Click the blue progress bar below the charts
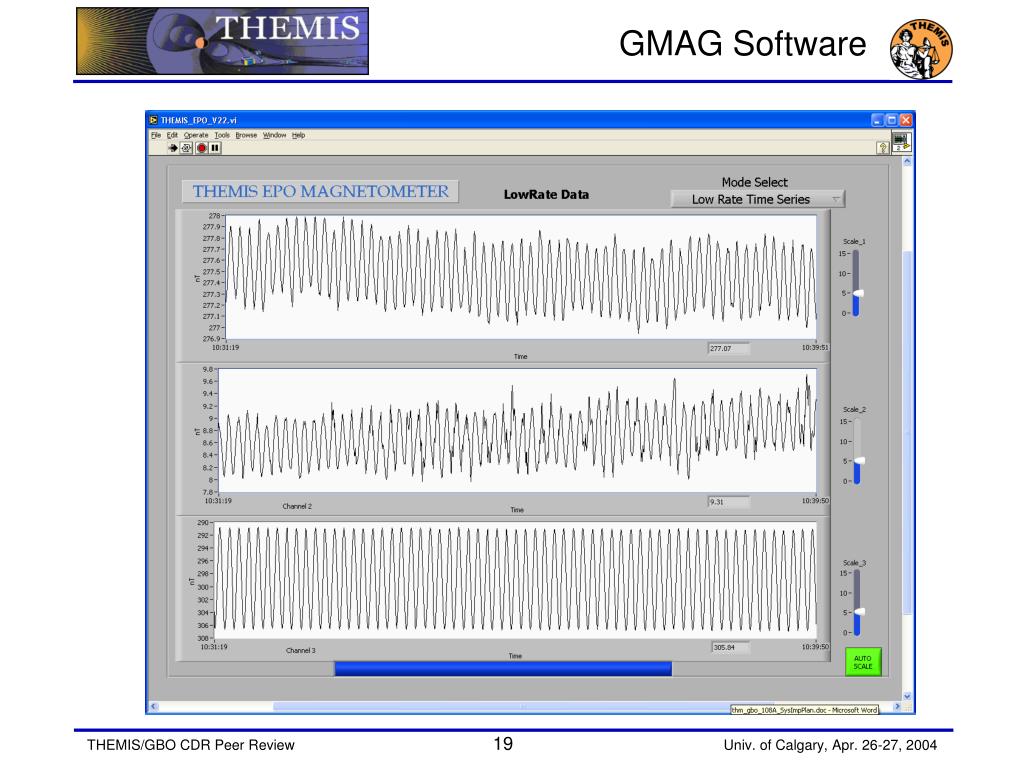Viewport: 1024px width, 768px height. click(503, 669)
